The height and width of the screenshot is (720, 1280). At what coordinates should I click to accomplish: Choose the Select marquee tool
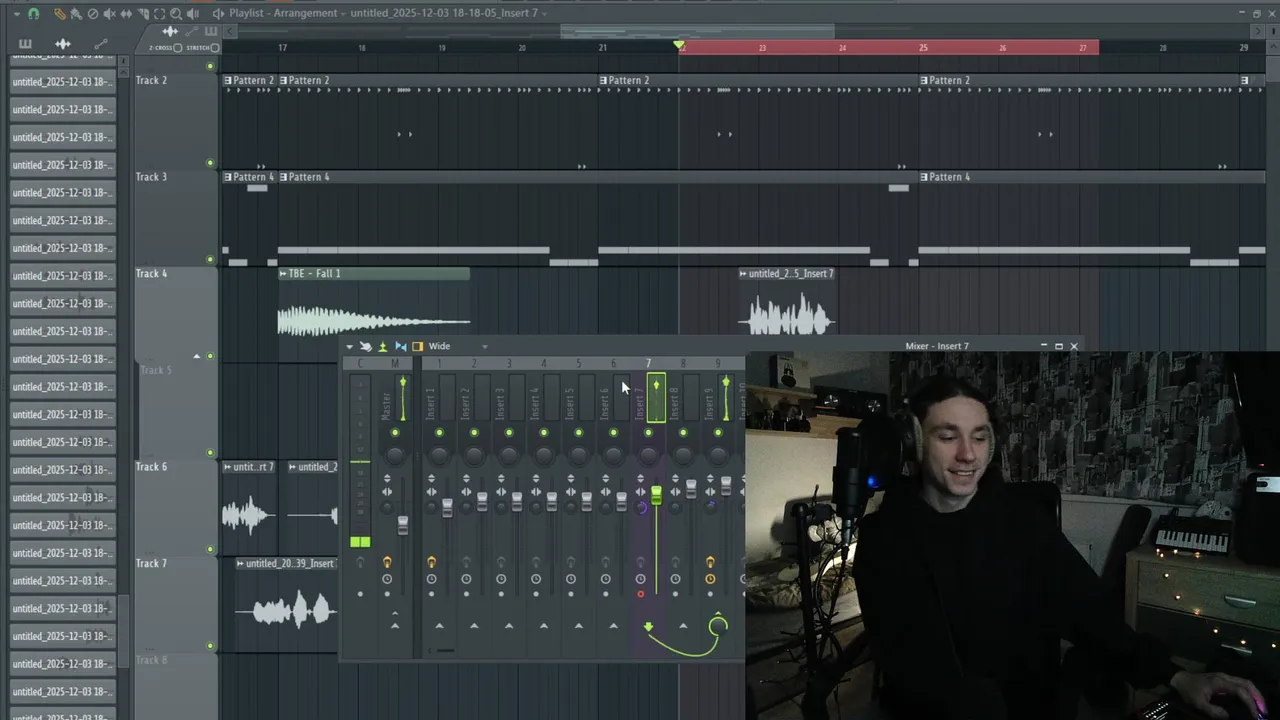click(159, 14)
